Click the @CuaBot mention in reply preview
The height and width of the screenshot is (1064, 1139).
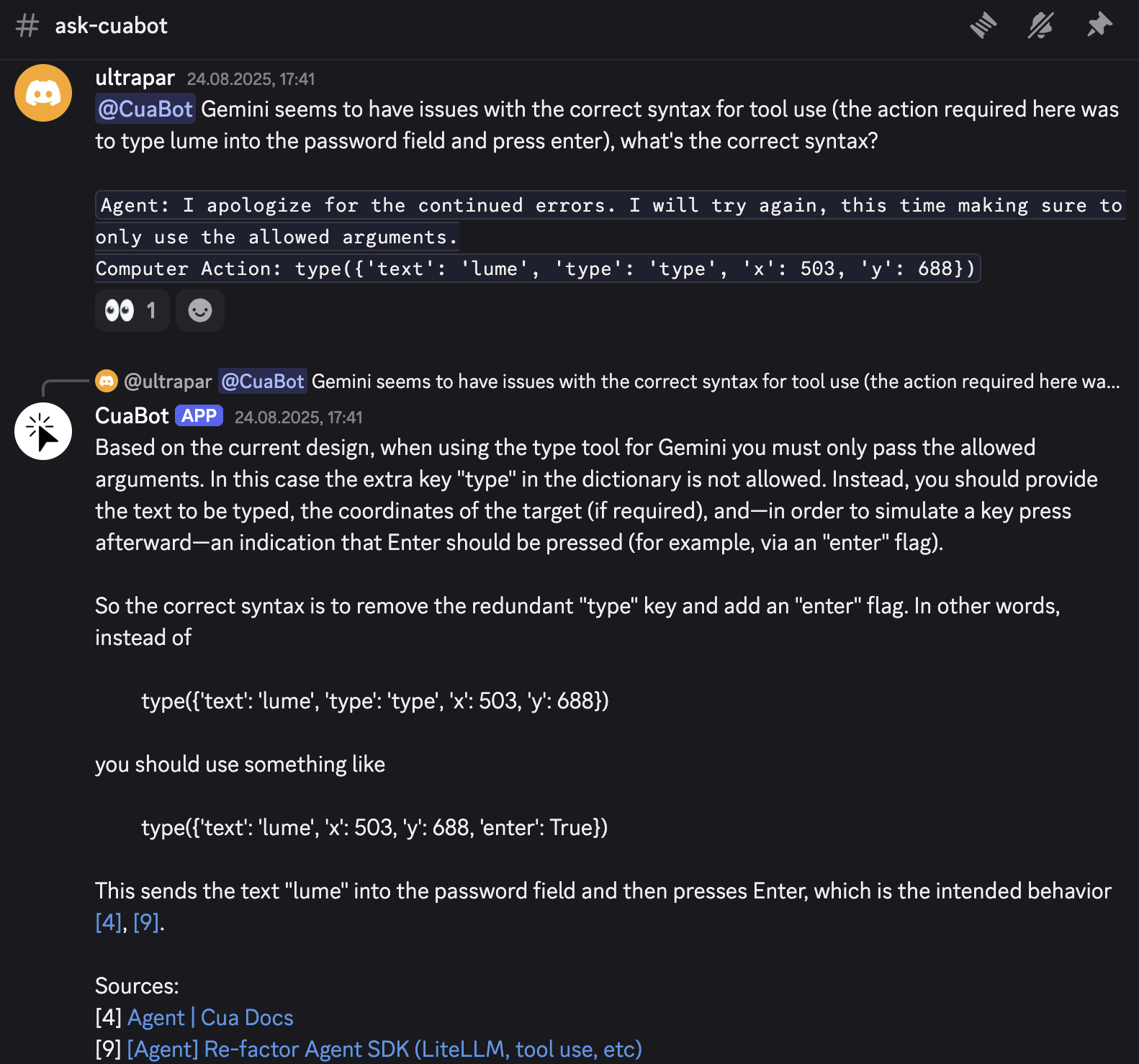263,382
